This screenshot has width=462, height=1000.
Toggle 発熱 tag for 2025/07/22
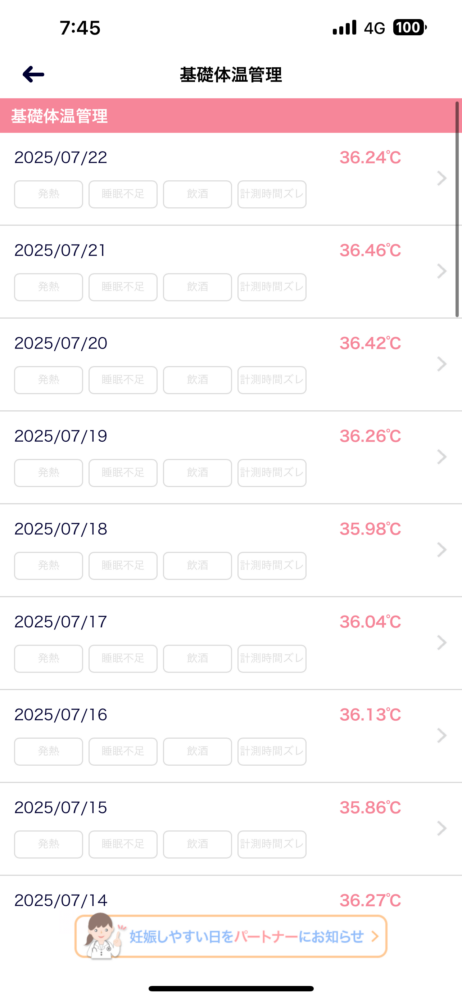pos(48,195)
